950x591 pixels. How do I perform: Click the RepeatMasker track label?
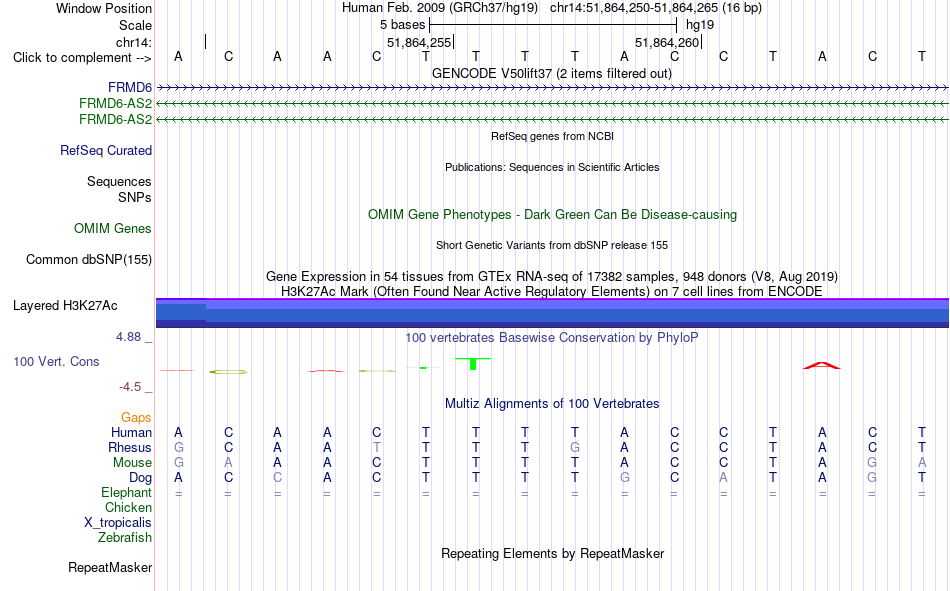tap(110, 568)
